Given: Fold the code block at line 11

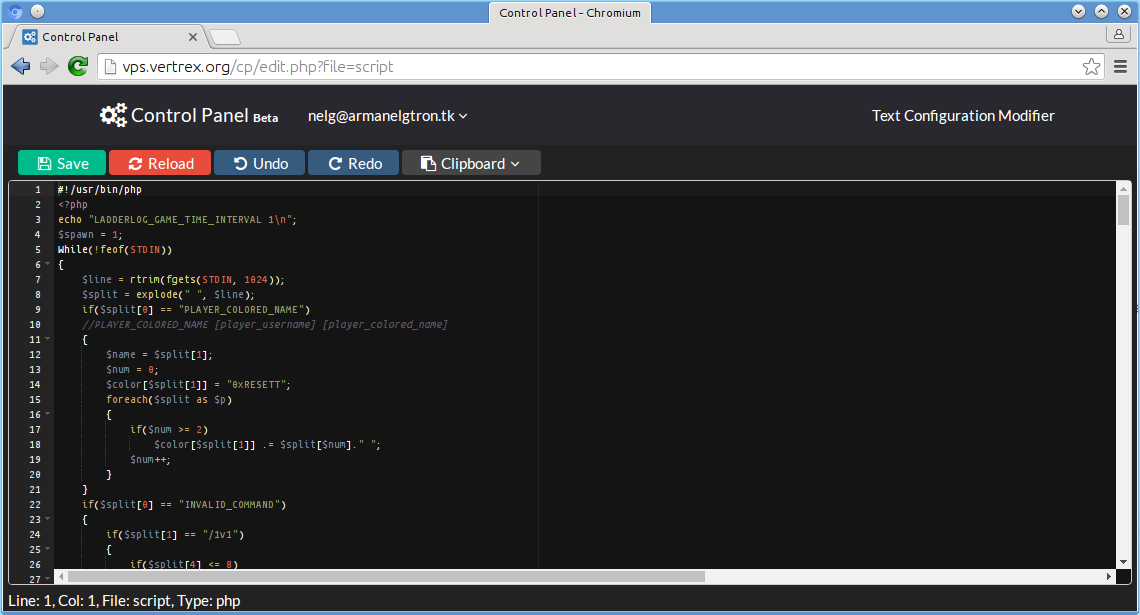Looking at the screenshot, I should click(46, 340).
